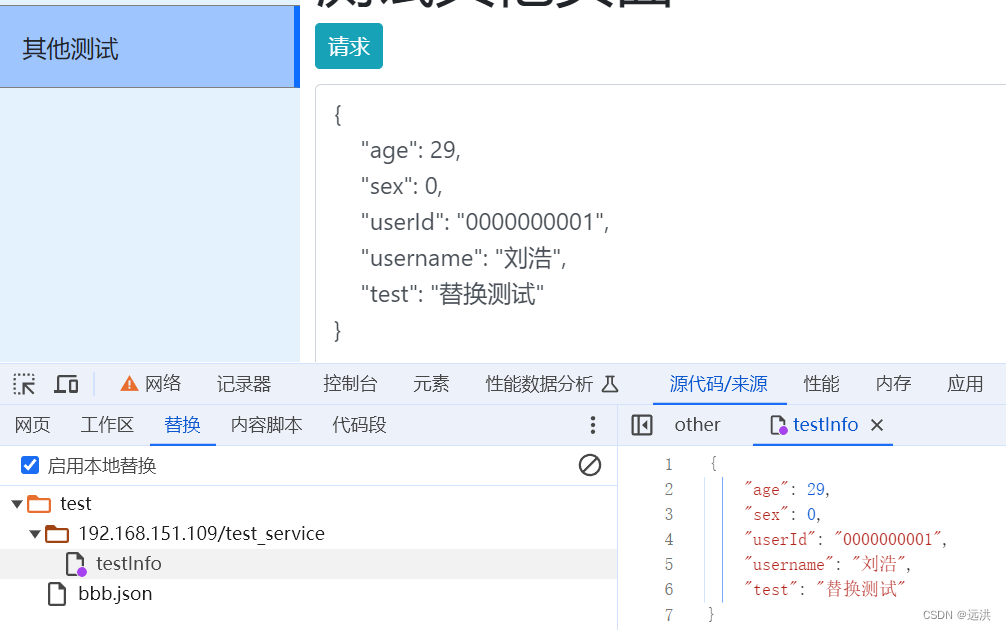Open the 工作区 sub-tab
The height and width of the screenshot is (630, 1006).
click(107, 425)
